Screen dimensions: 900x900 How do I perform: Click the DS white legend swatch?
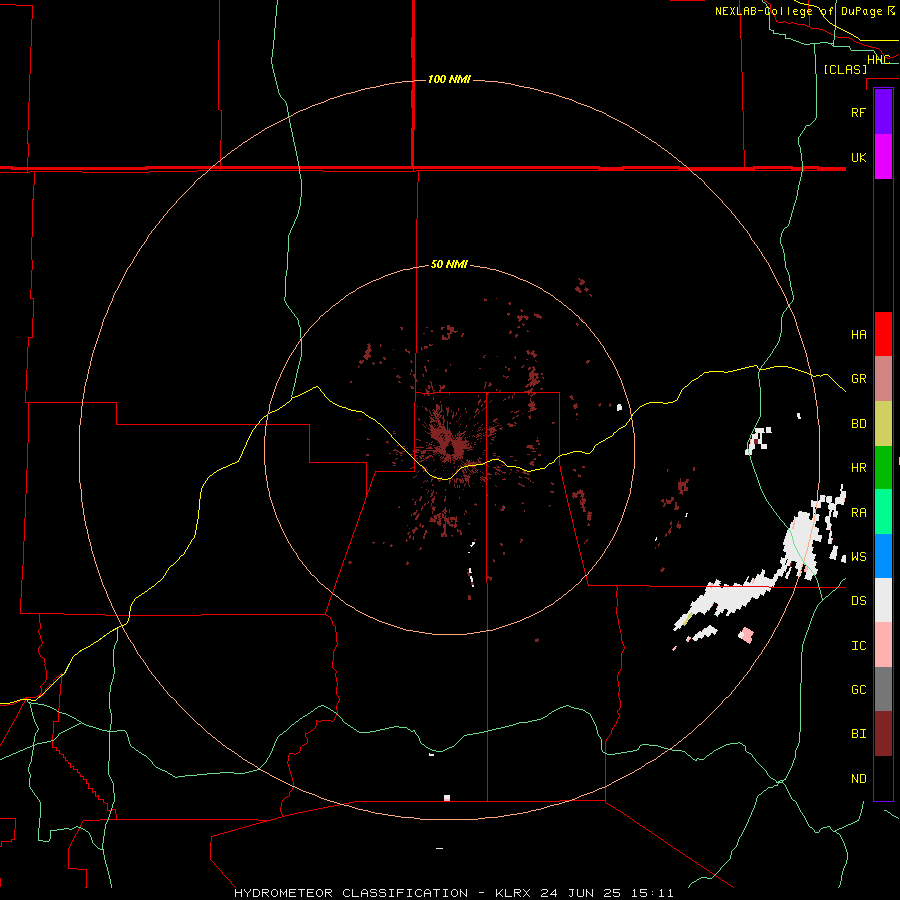[883, 600]
